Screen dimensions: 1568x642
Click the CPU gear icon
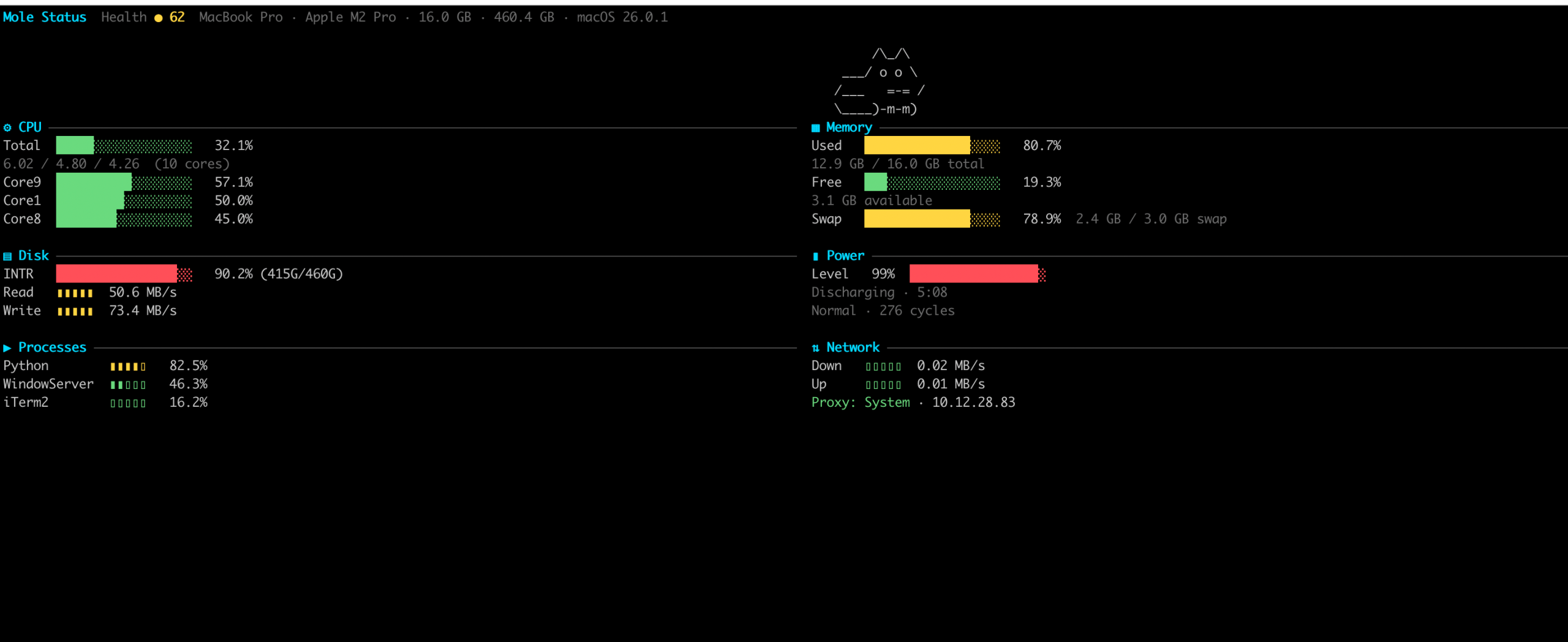pyautogui.click(x=7, y=127)
